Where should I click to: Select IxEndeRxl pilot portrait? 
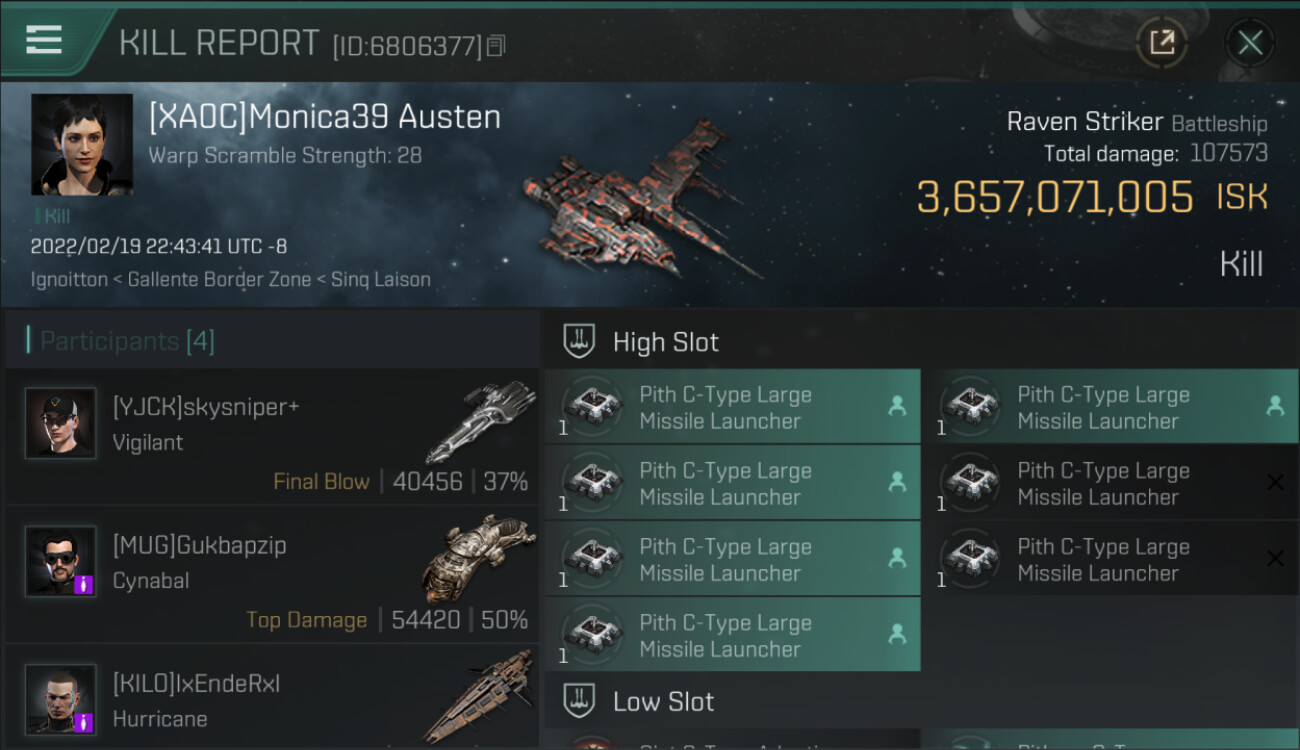tap(61, 699)
